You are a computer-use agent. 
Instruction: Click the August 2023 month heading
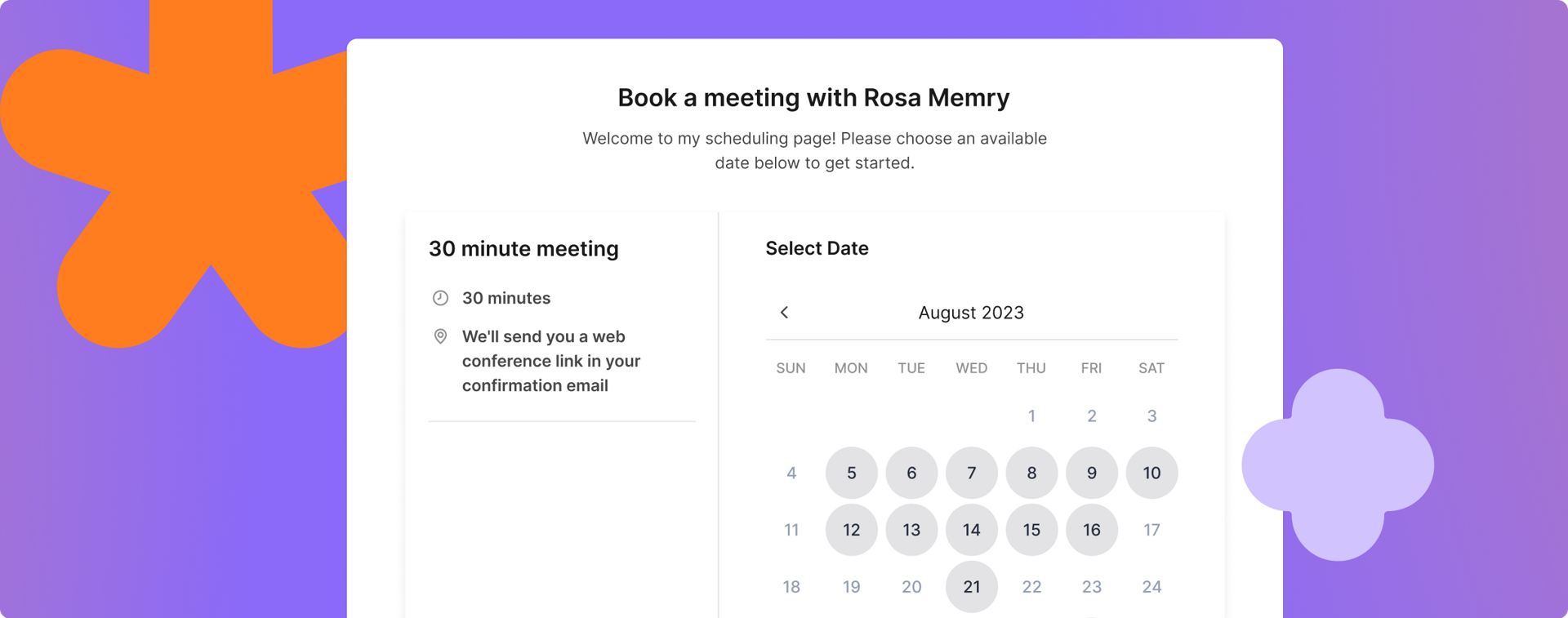coord(970,313)
